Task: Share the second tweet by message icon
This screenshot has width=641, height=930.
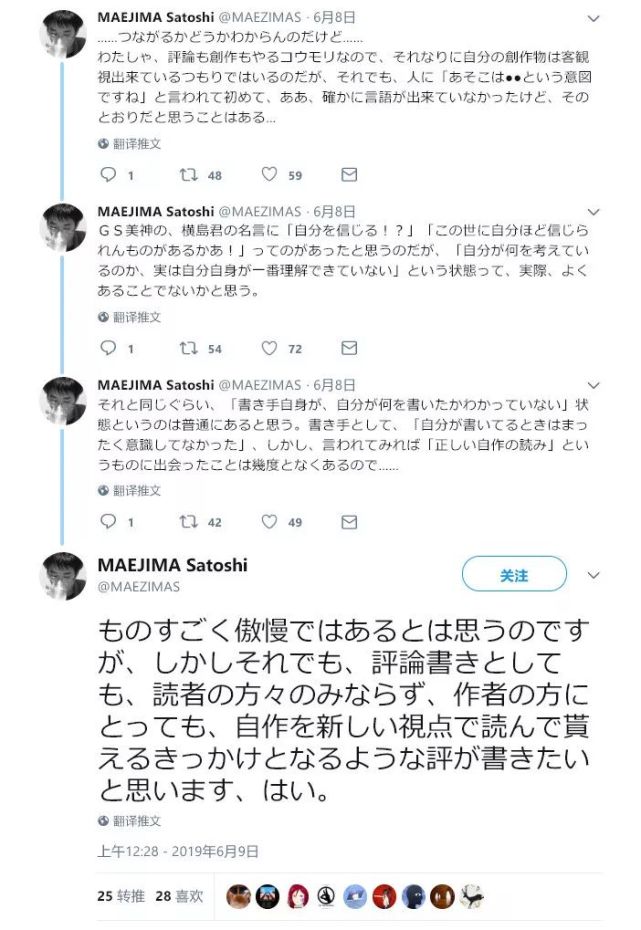Action: [349, 348]
